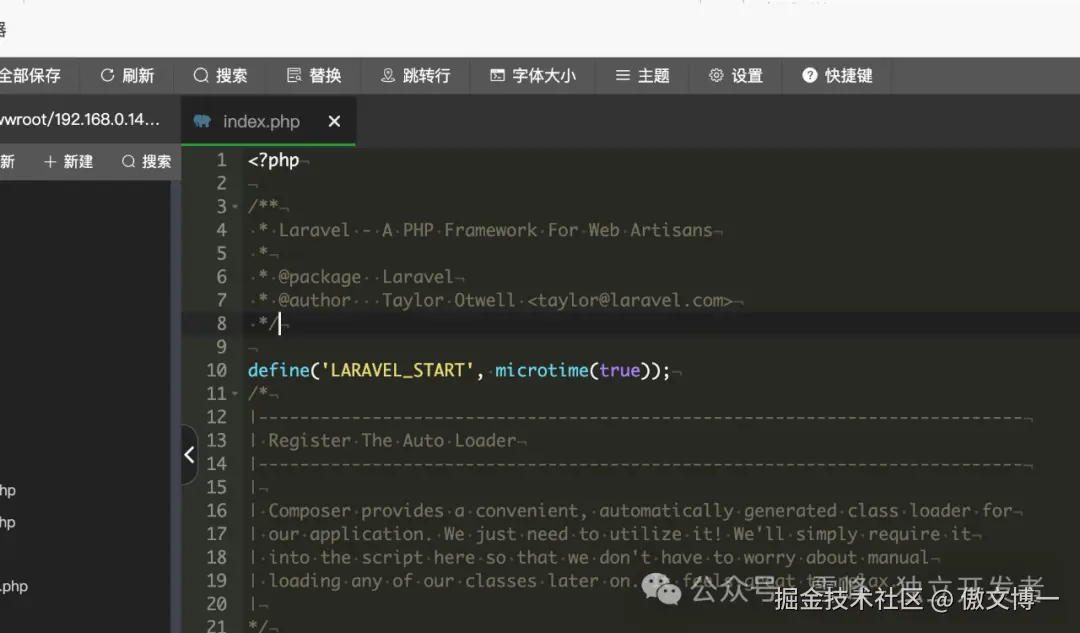The height and width of the screenshot is (633, 1080).
Task: Click the PHP elephant icon on tab
Action: tap(202, 121)
